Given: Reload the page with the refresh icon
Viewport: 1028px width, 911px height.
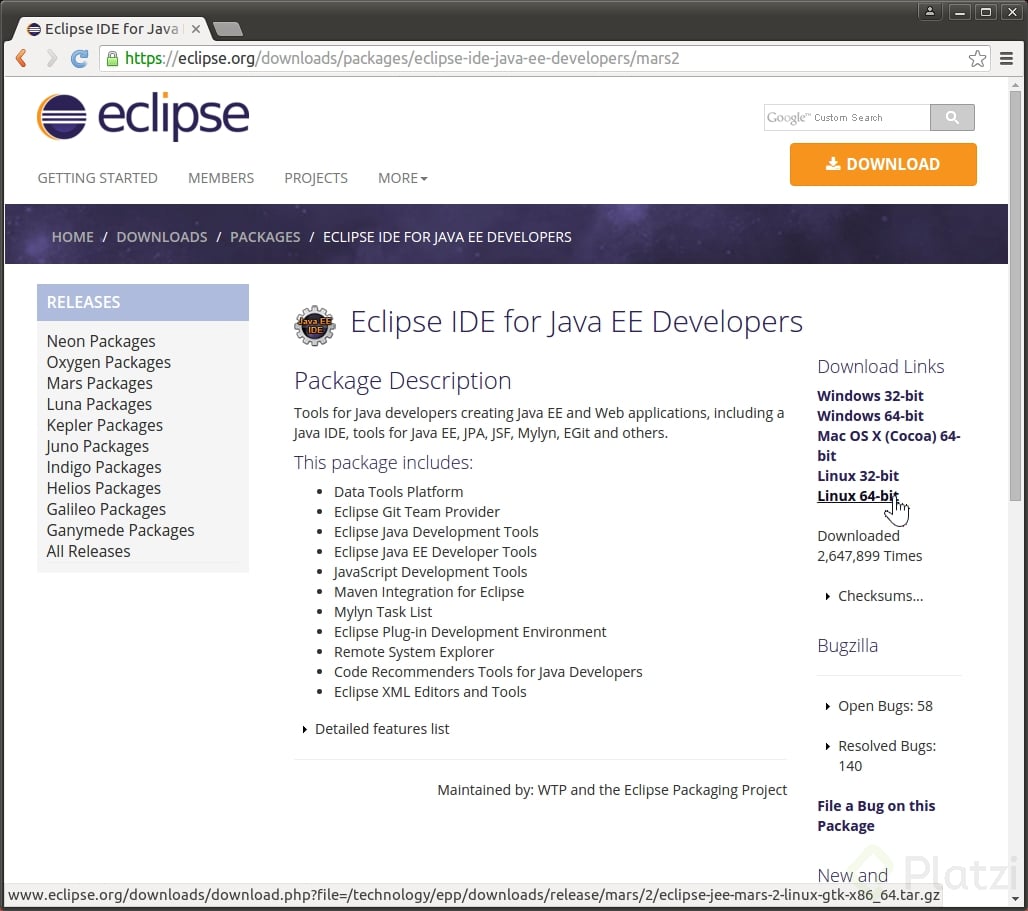Looking at the screenshot, I should point(79,58).
